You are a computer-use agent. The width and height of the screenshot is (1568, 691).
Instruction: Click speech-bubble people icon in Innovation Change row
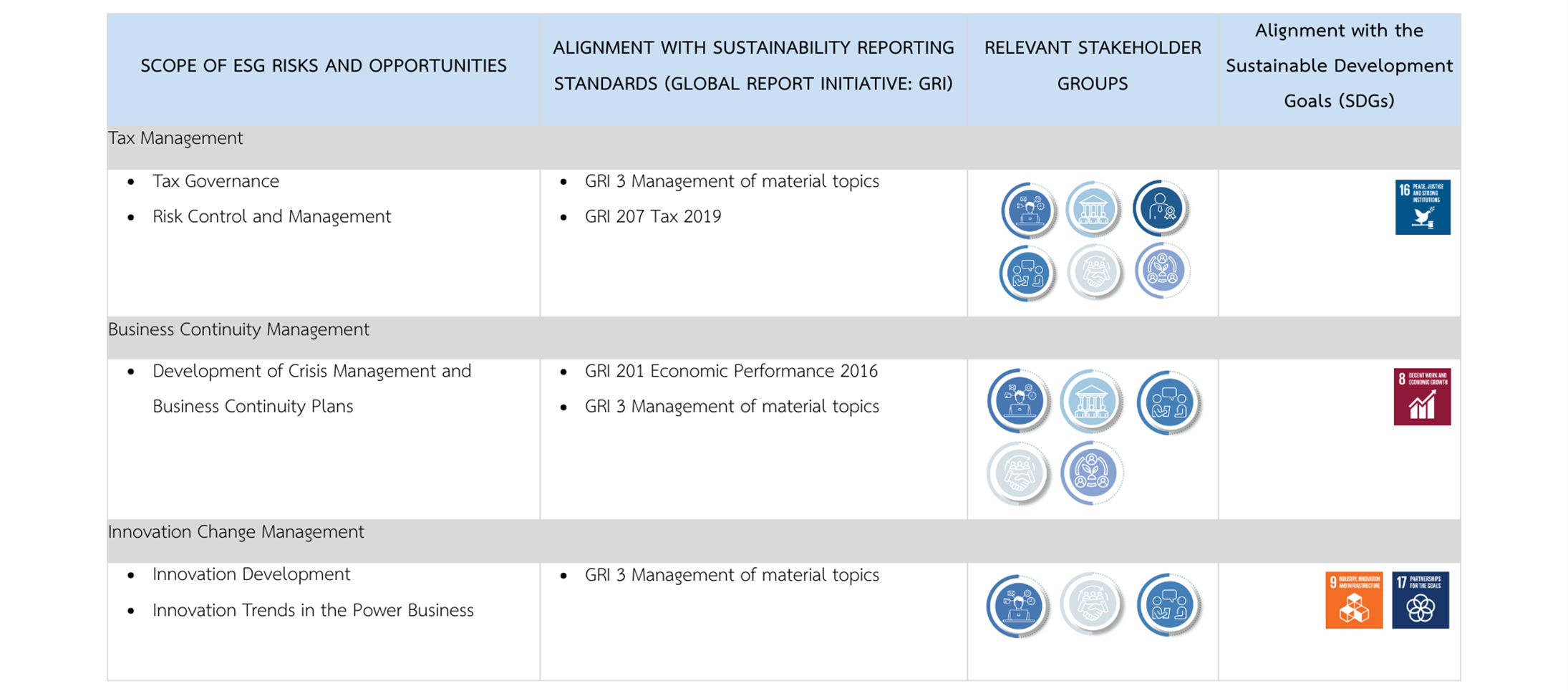(1167, 604)
